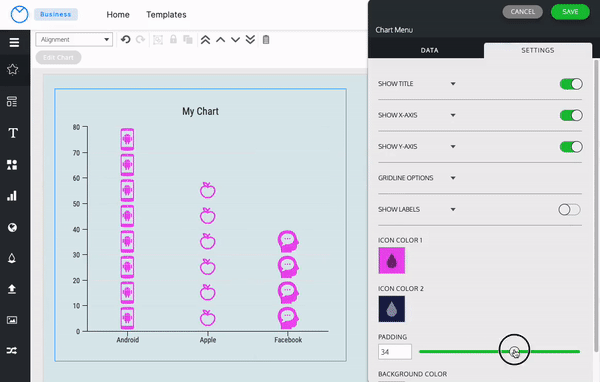600x382 pixels.
Task: Click the Apple axis label
Action: coord(208,340)
